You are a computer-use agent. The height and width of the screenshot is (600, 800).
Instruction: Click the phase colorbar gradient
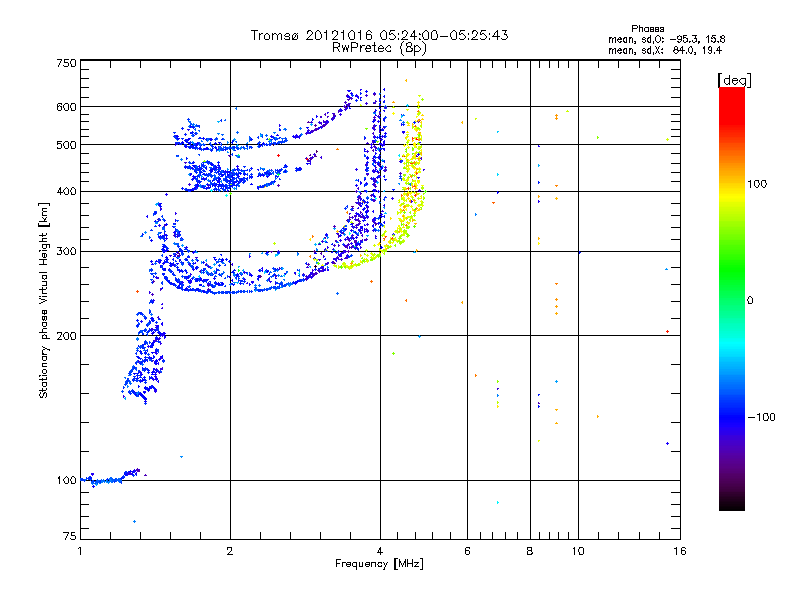(732, 298)
